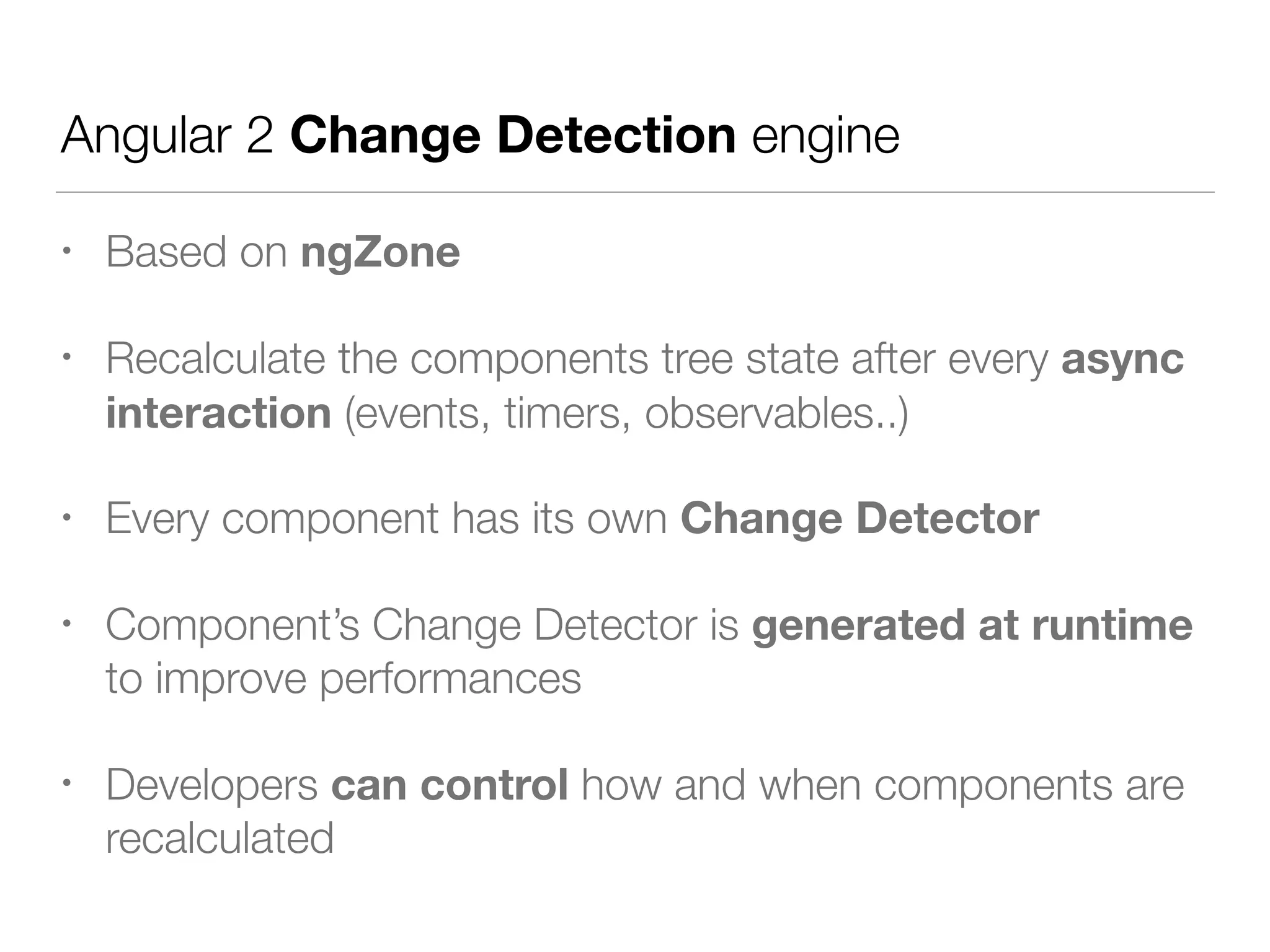Image resolution: width=1270 pixels, height=952 pixels.
Task: Click the word "Developers" in the last bullet
Action: pyautogui.click(x=211, y=785)
